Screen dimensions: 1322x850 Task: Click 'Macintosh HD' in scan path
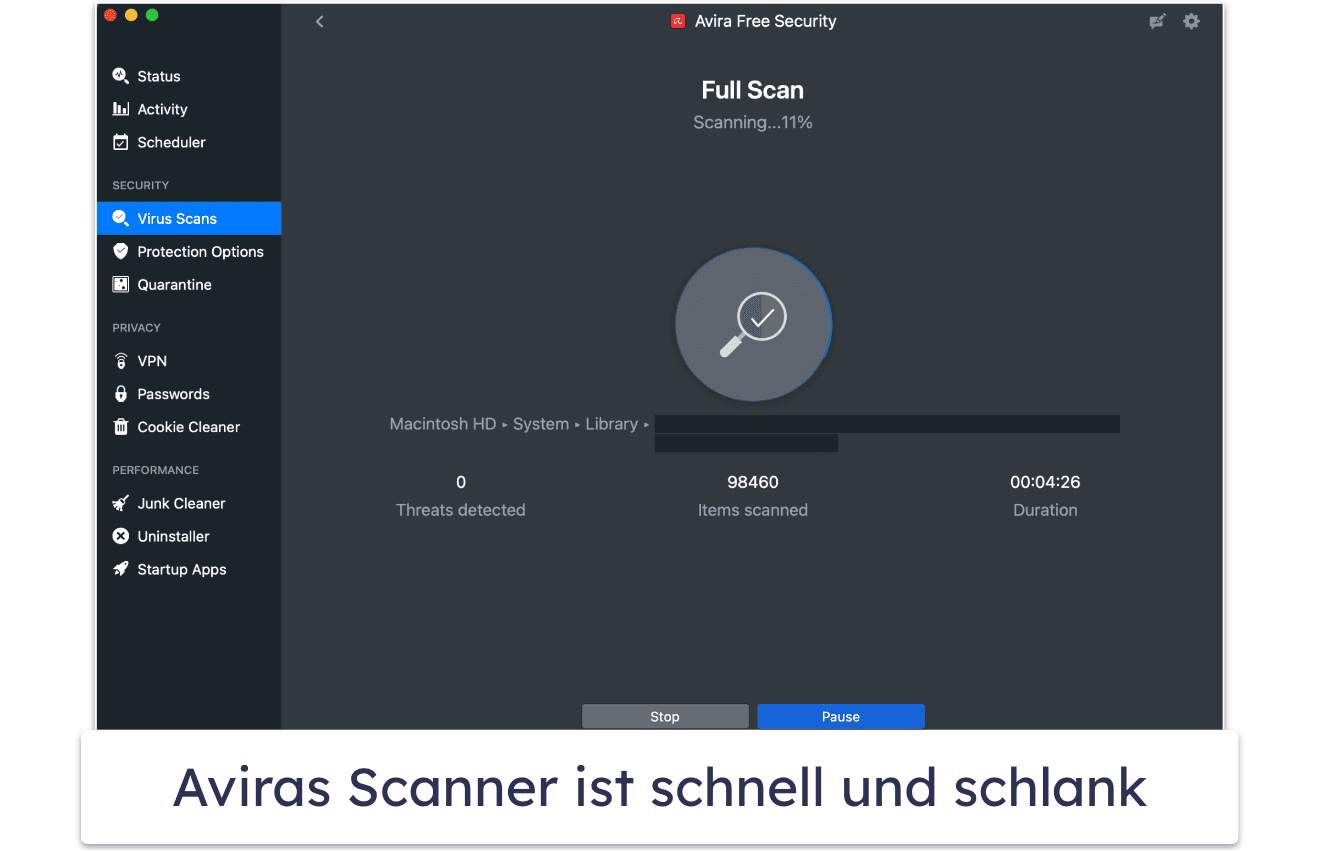443,424
